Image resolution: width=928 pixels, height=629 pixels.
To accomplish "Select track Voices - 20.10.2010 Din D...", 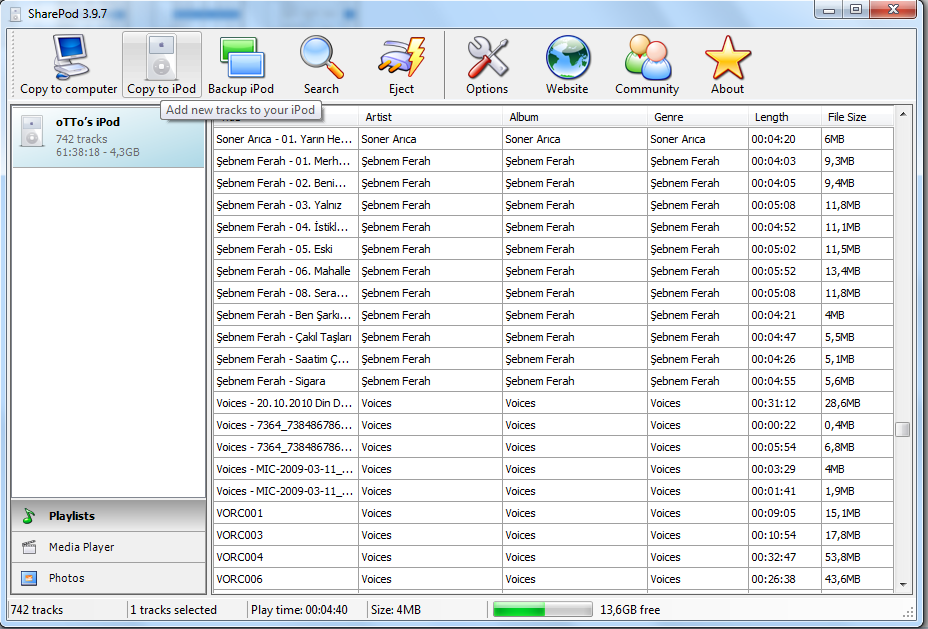I will pos(553,403).
